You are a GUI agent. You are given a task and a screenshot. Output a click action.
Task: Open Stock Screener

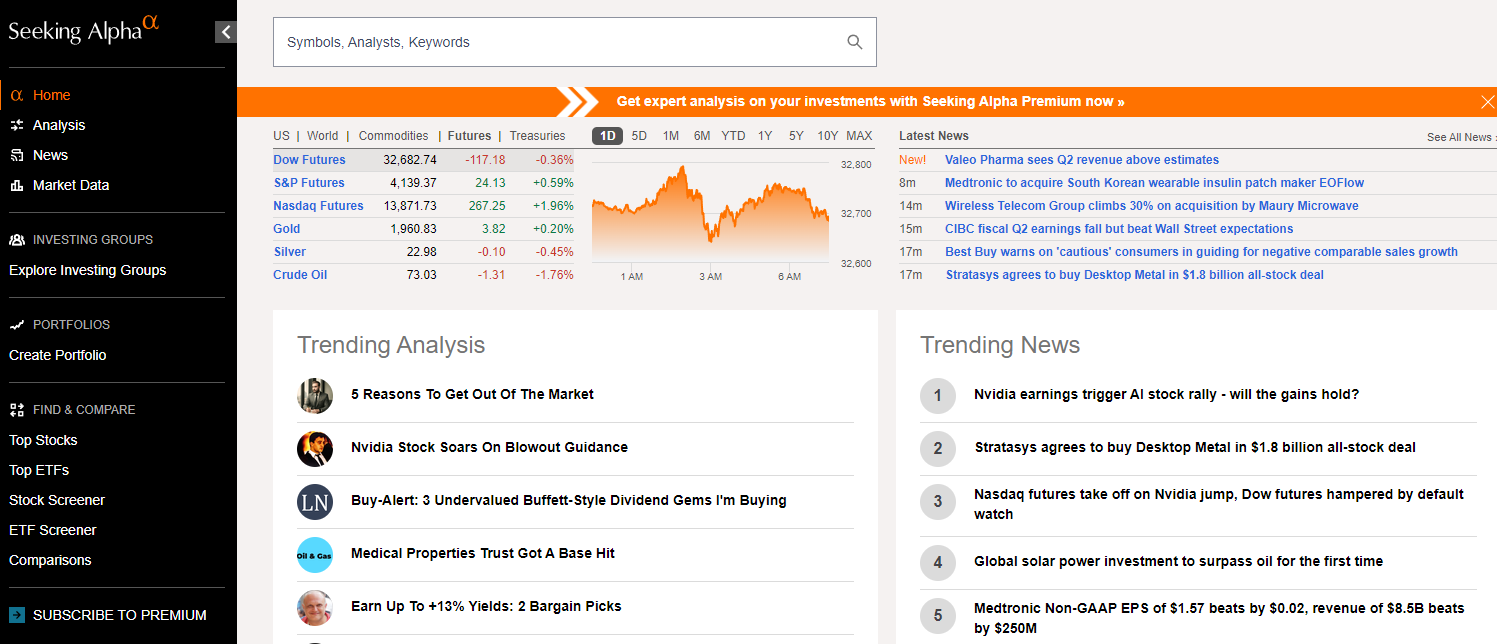pos(57,500)
